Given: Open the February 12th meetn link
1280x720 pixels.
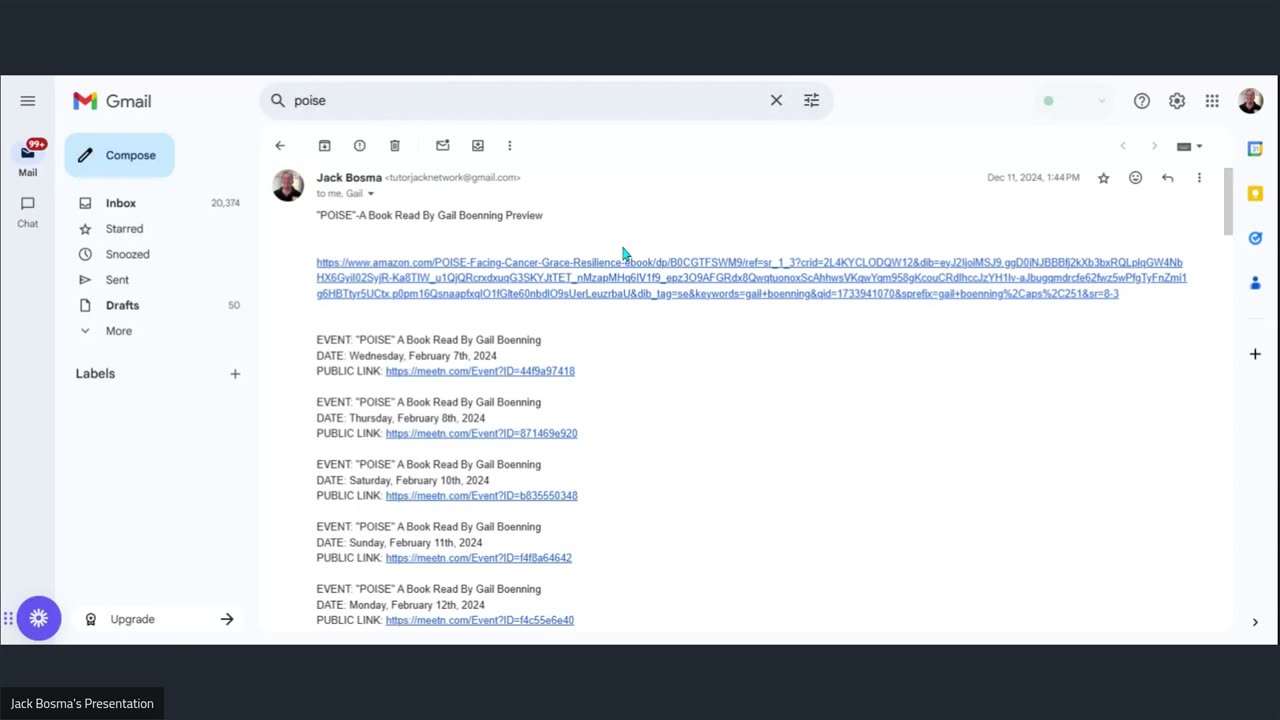Looking at the screenshot, I should click(479, 620).
